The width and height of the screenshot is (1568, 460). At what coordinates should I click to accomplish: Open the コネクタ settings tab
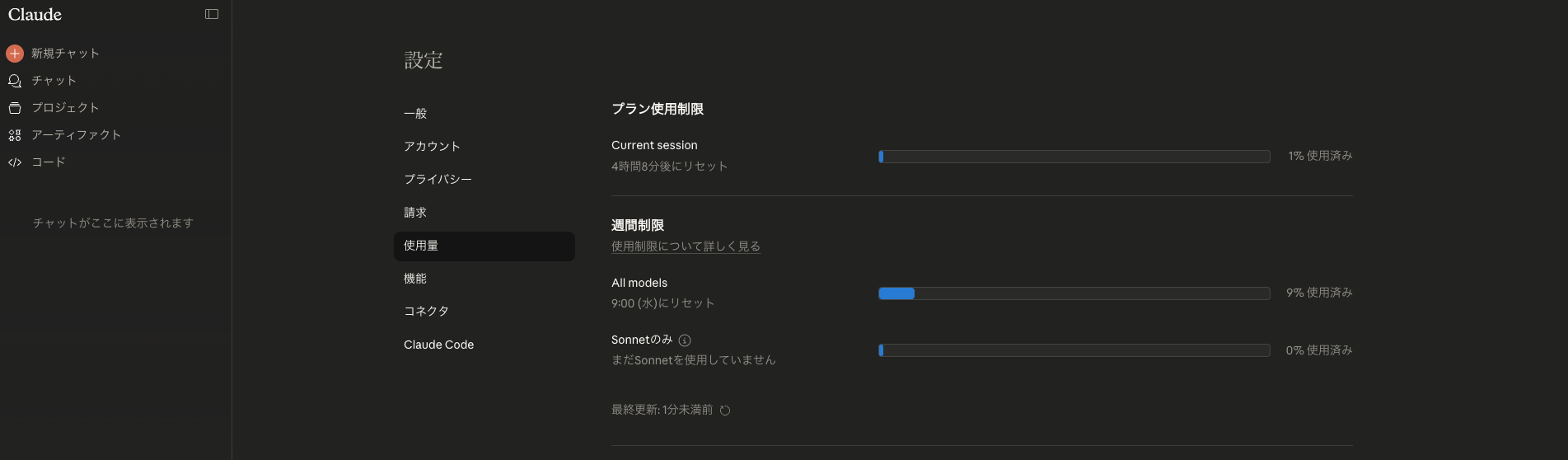point(426,312)
